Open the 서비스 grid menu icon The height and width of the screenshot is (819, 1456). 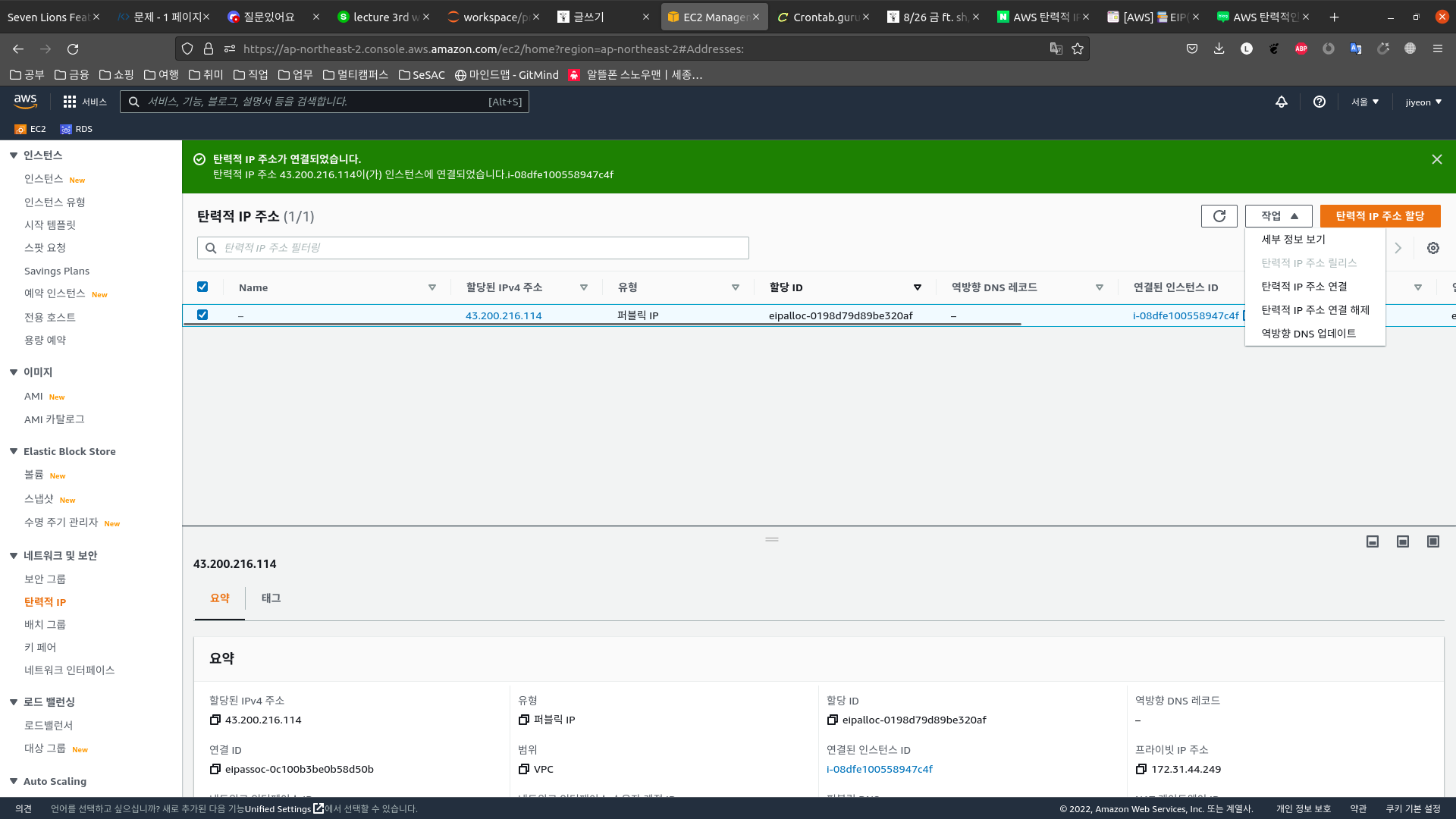(x=70, y=102)
